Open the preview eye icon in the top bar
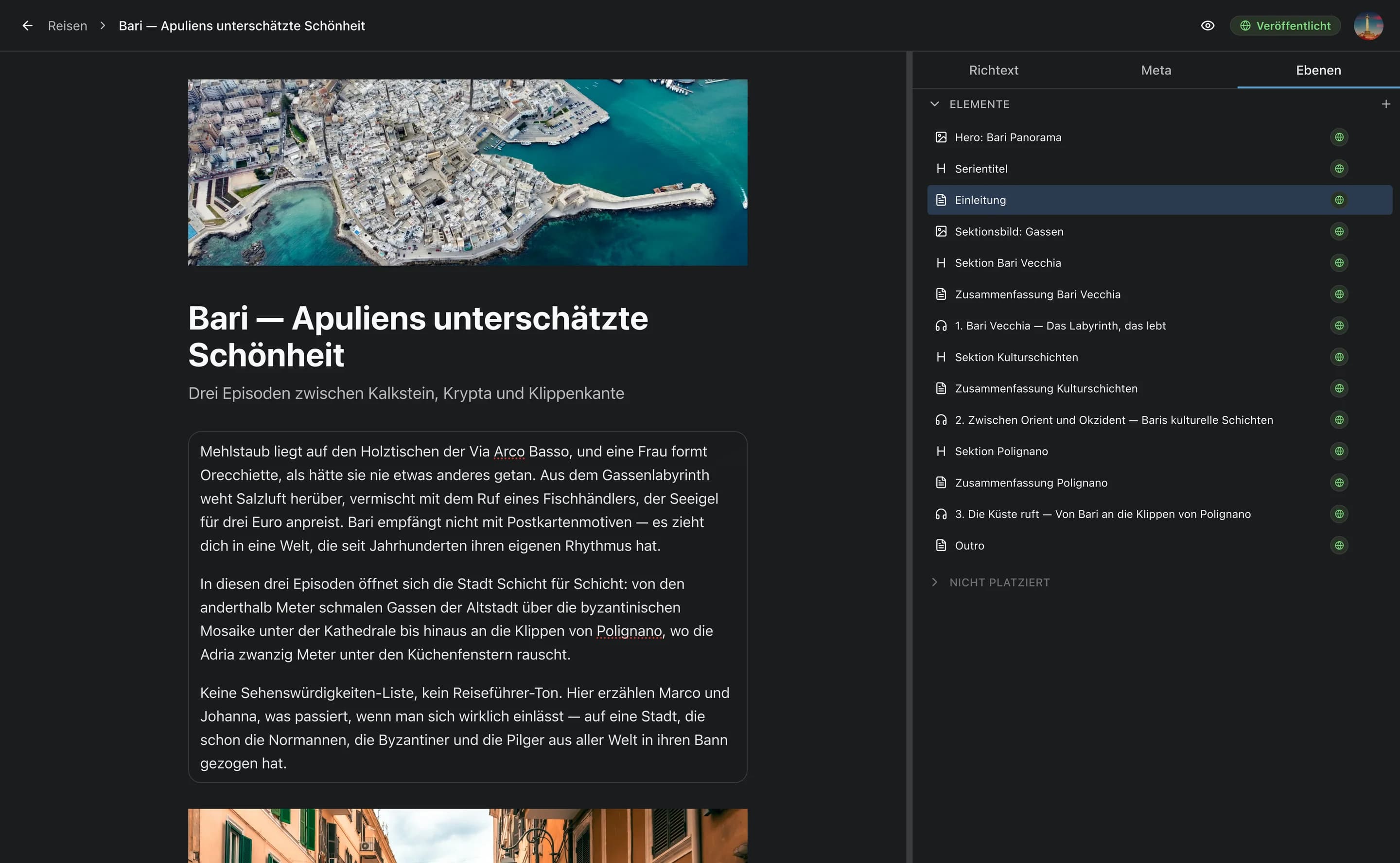The image size is (1400, 863). click(x=1208, y=25)
